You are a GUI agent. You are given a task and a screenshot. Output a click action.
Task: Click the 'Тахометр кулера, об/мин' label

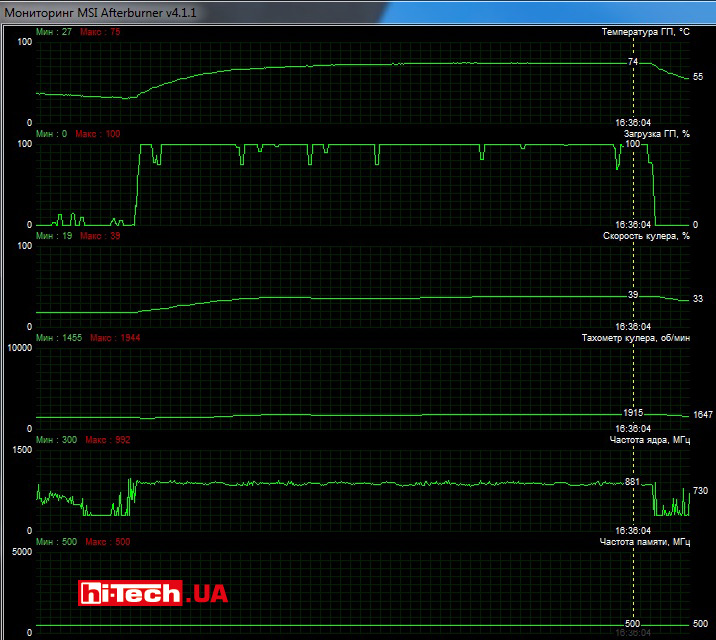click(x=635, y=338)
